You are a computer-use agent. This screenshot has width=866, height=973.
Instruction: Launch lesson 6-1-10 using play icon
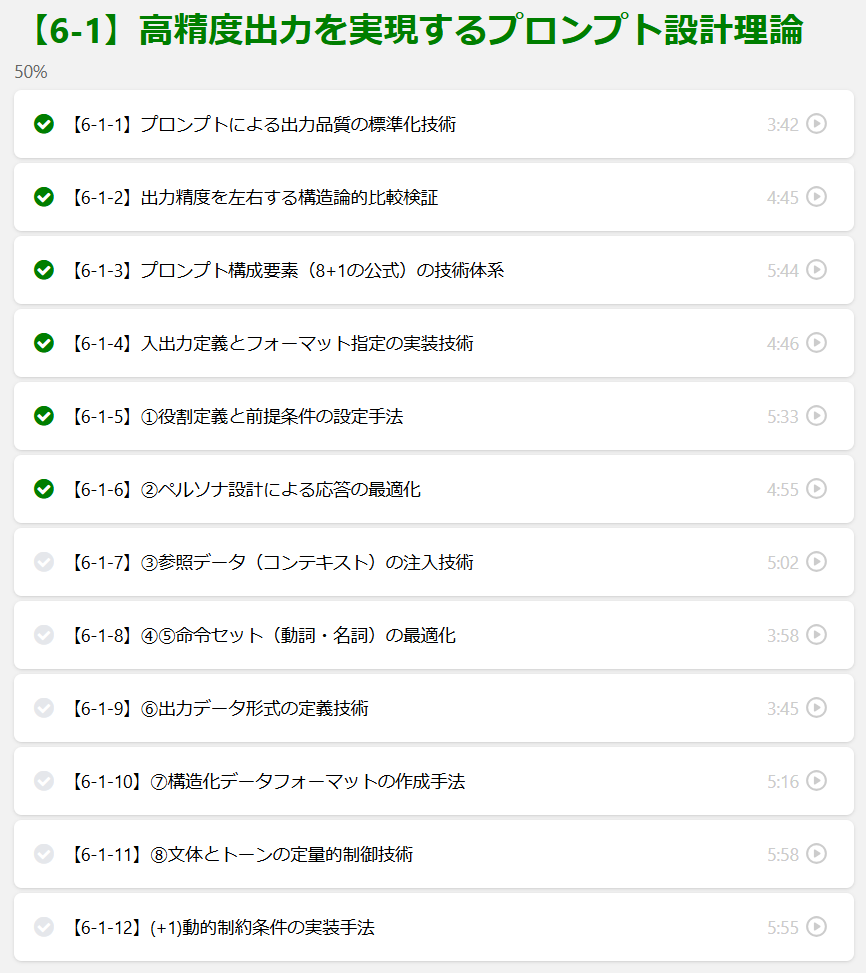point(816,781)
